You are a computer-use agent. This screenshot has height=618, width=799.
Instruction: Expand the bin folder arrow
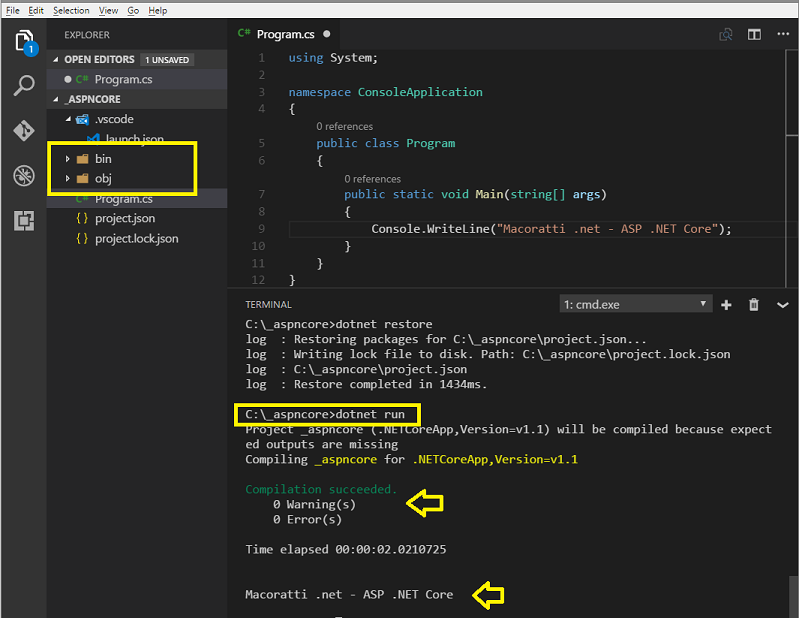67,159
